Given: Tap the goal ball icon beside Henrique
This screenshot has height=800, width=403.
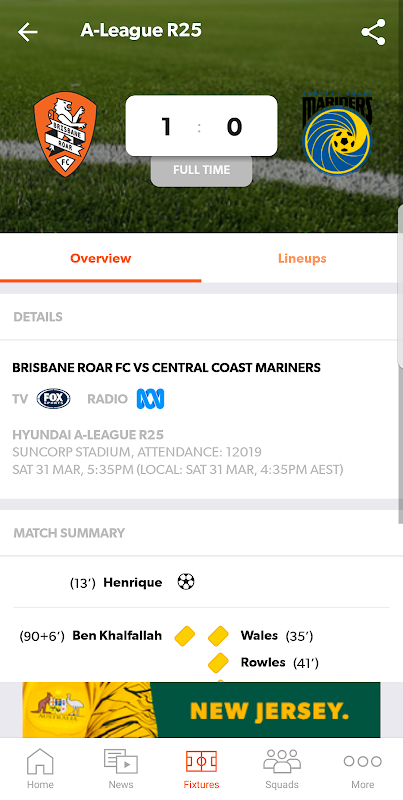Looking at the screenshot, I should [186, 582].
